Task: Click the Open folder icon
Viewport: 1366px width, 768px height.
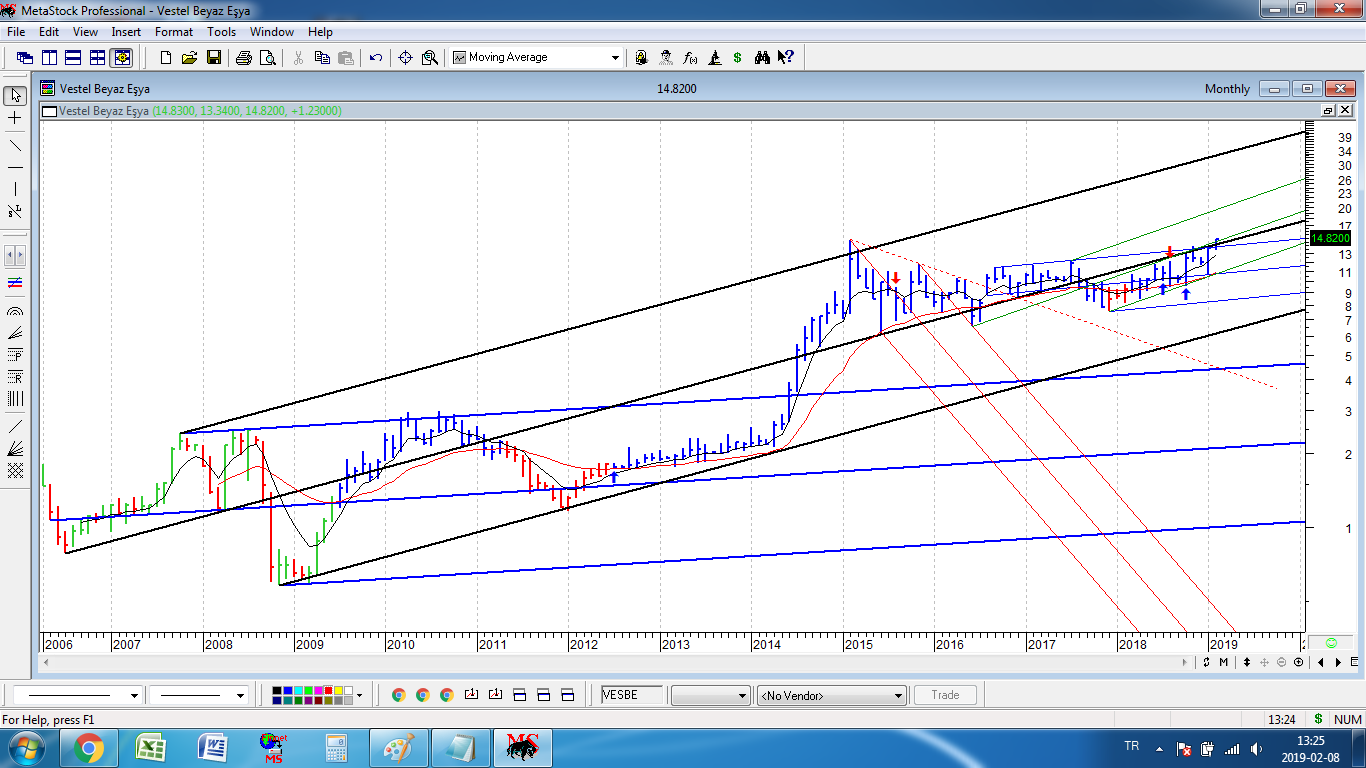Action: click(189, 58)
